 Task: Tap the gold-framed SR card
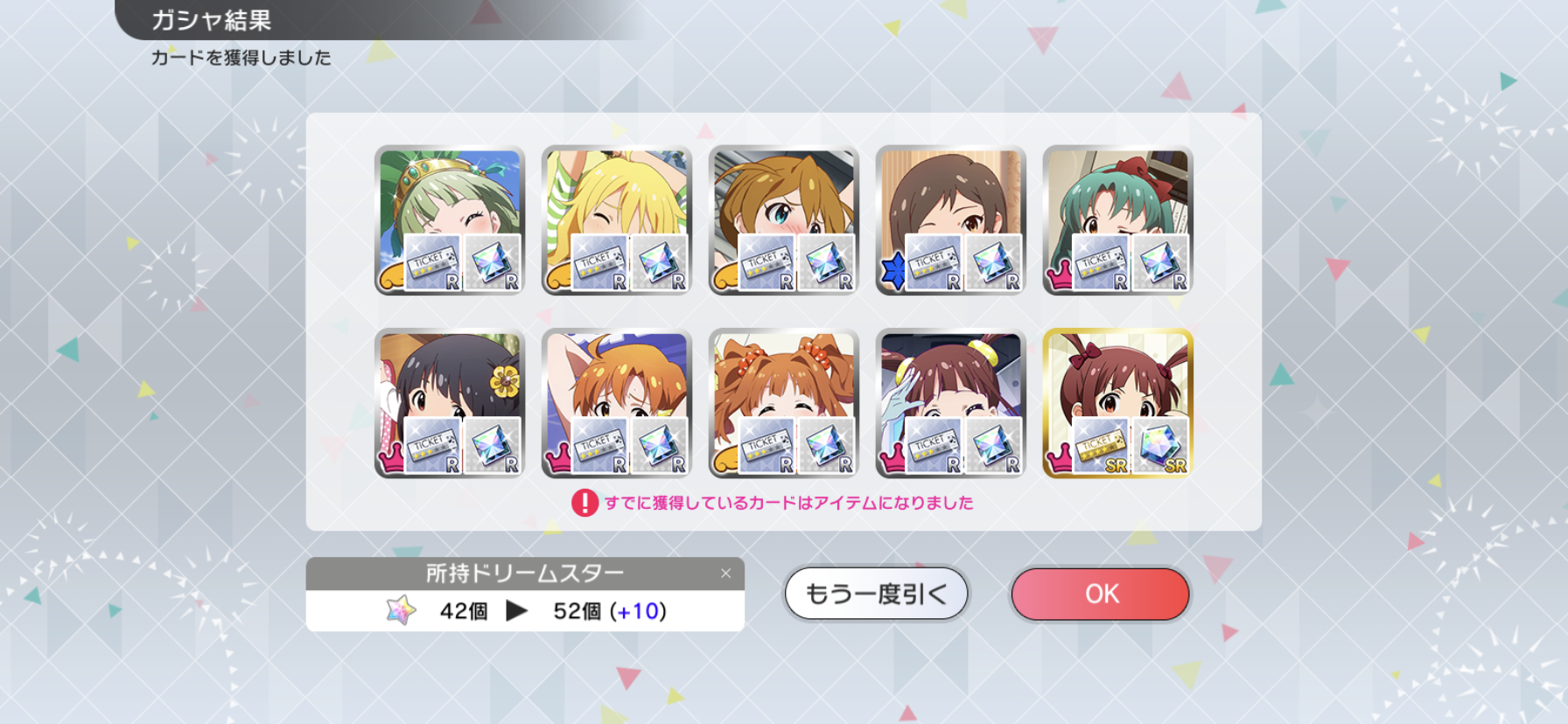[x=1118, y=404]
